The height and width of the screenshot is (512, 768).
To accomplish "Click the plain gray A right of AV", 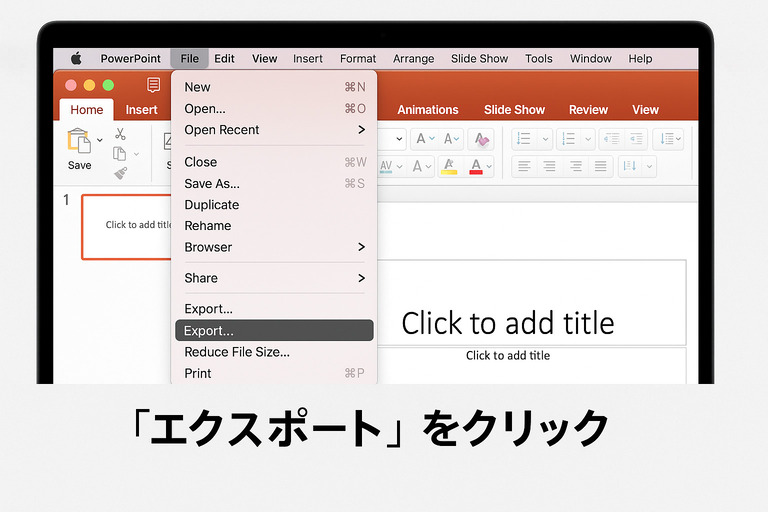I will [x=417, y=166].
